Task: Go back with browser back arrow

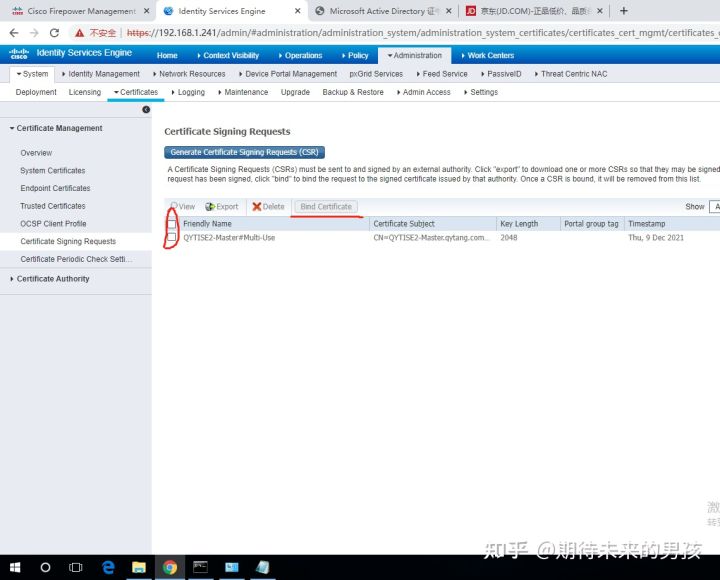Action: [x=14, y=33]
